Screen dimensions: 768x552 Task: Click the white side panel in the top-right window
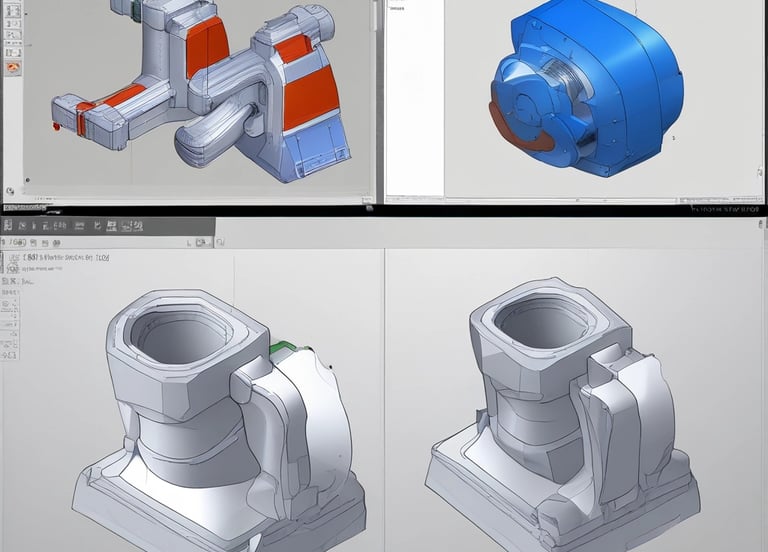(x=415, y=98)
